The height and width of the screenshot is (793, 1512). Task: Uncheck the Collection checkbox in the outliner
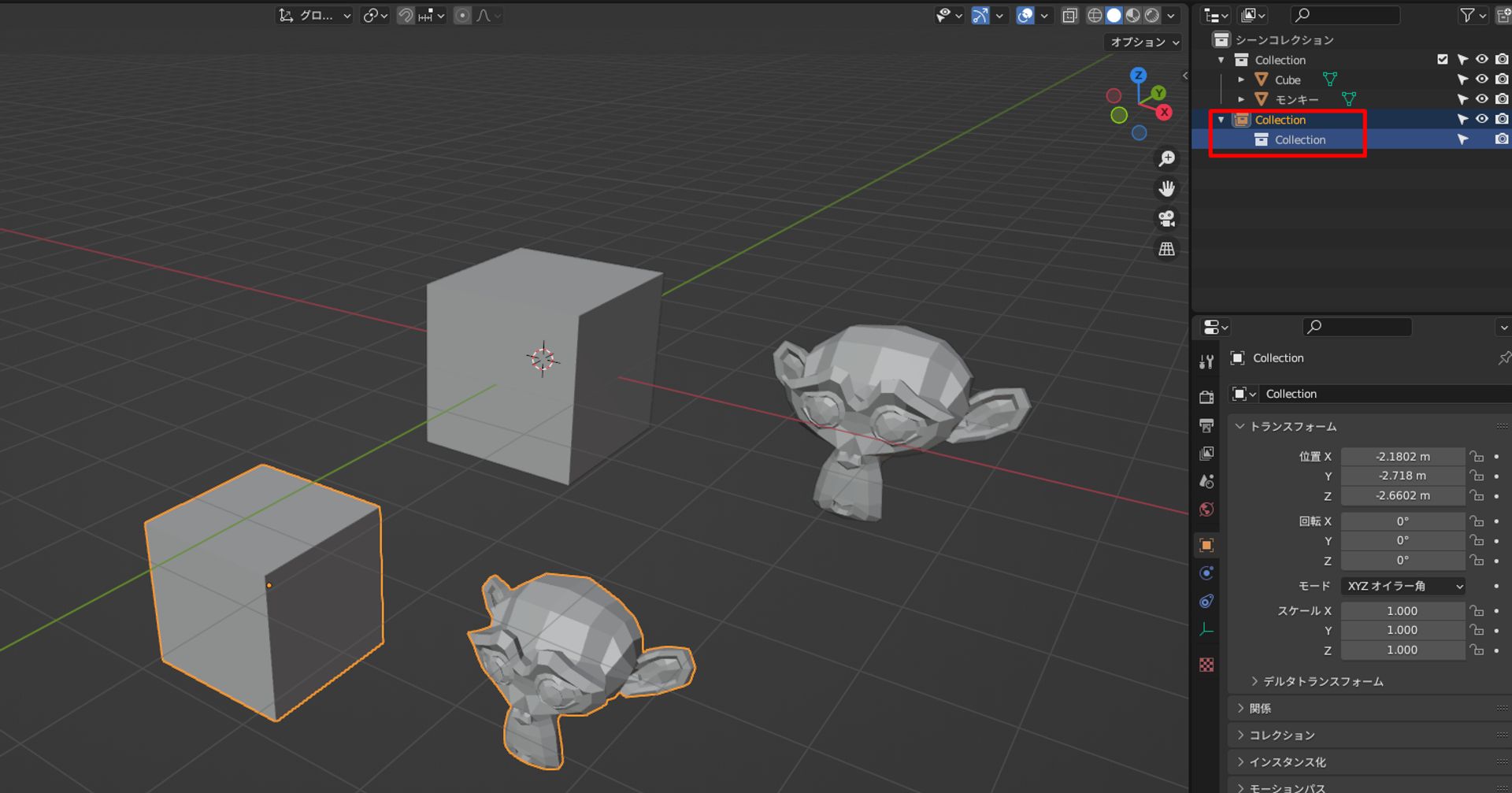tap(1443, 59)
